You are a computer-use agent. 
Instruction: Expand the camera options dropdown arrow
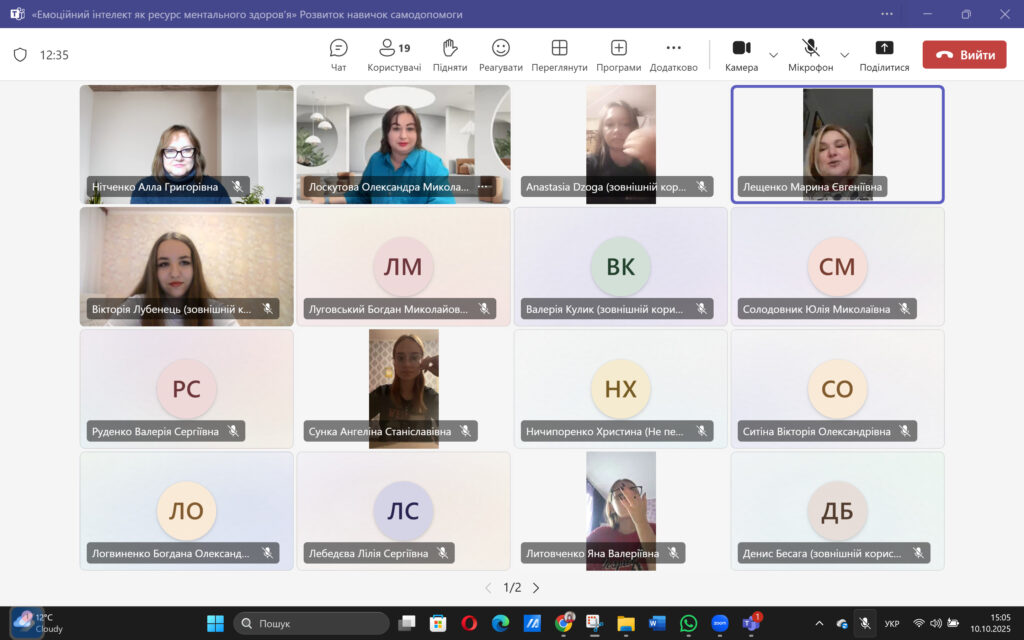pyautogui.click(x=773, y=54)
